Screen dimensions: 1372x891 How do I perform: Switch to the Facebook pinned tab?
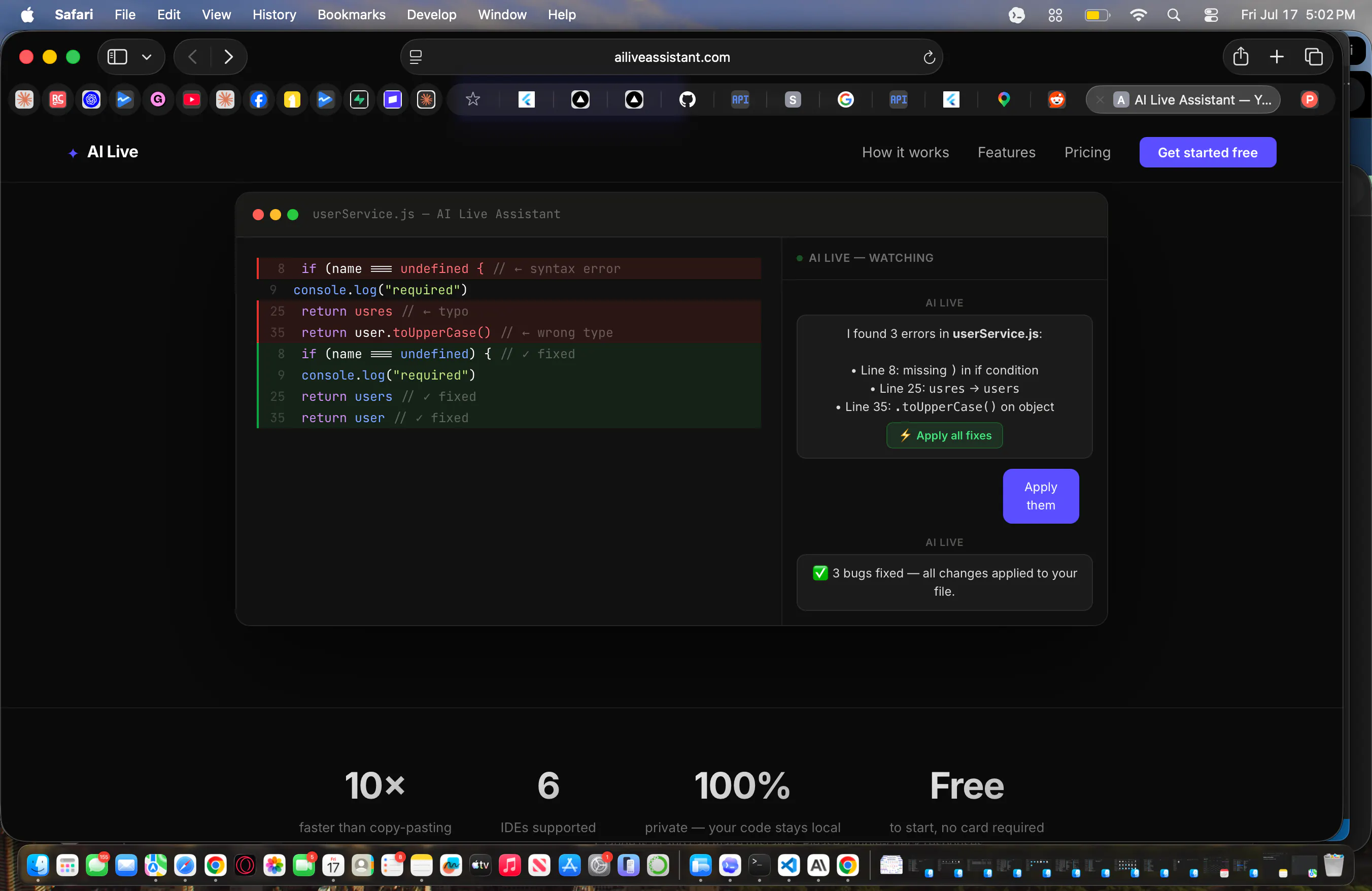tap(259, 99)
